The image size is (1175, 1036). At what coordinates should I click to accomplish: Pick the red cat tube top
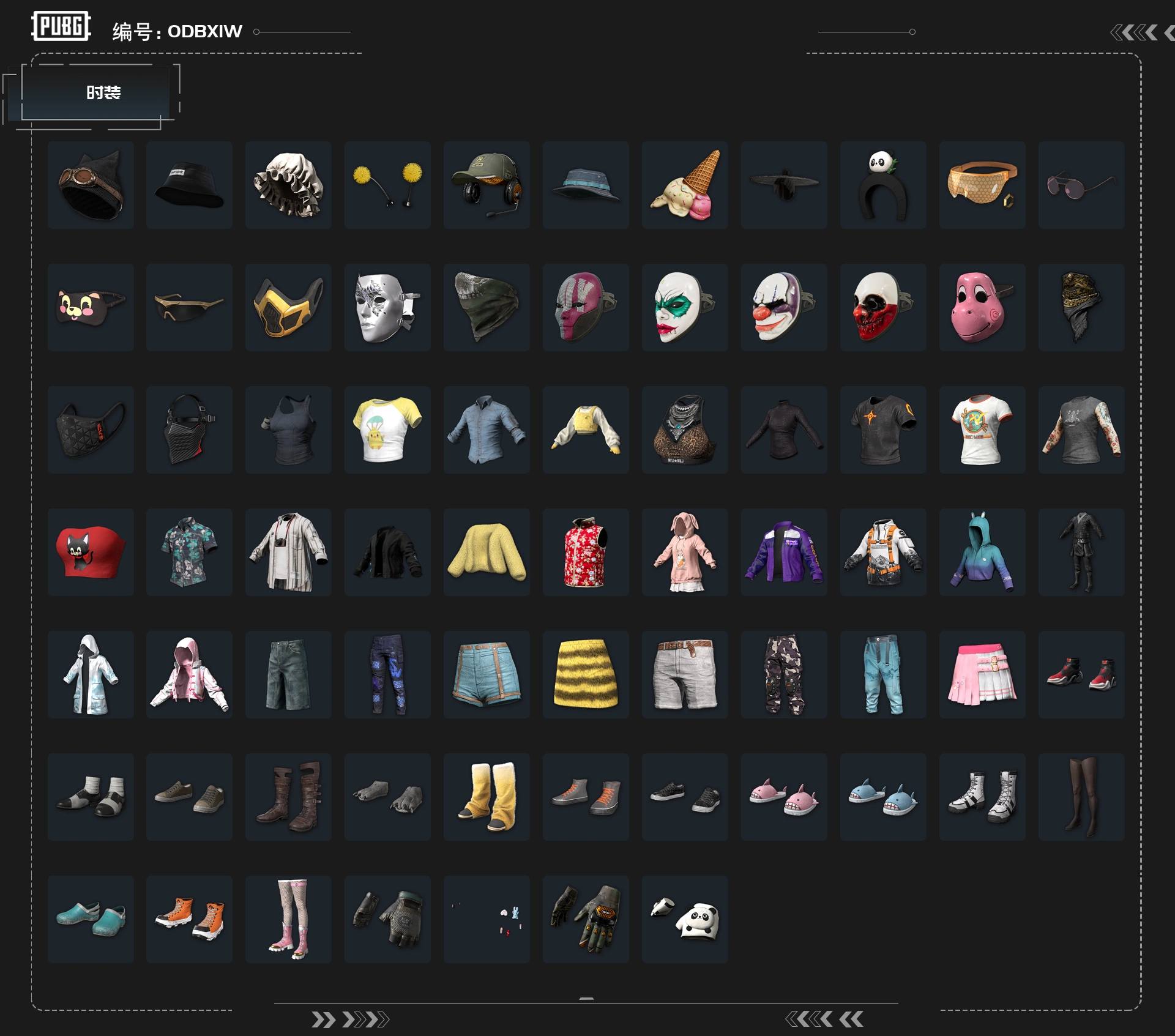point(91,552)
